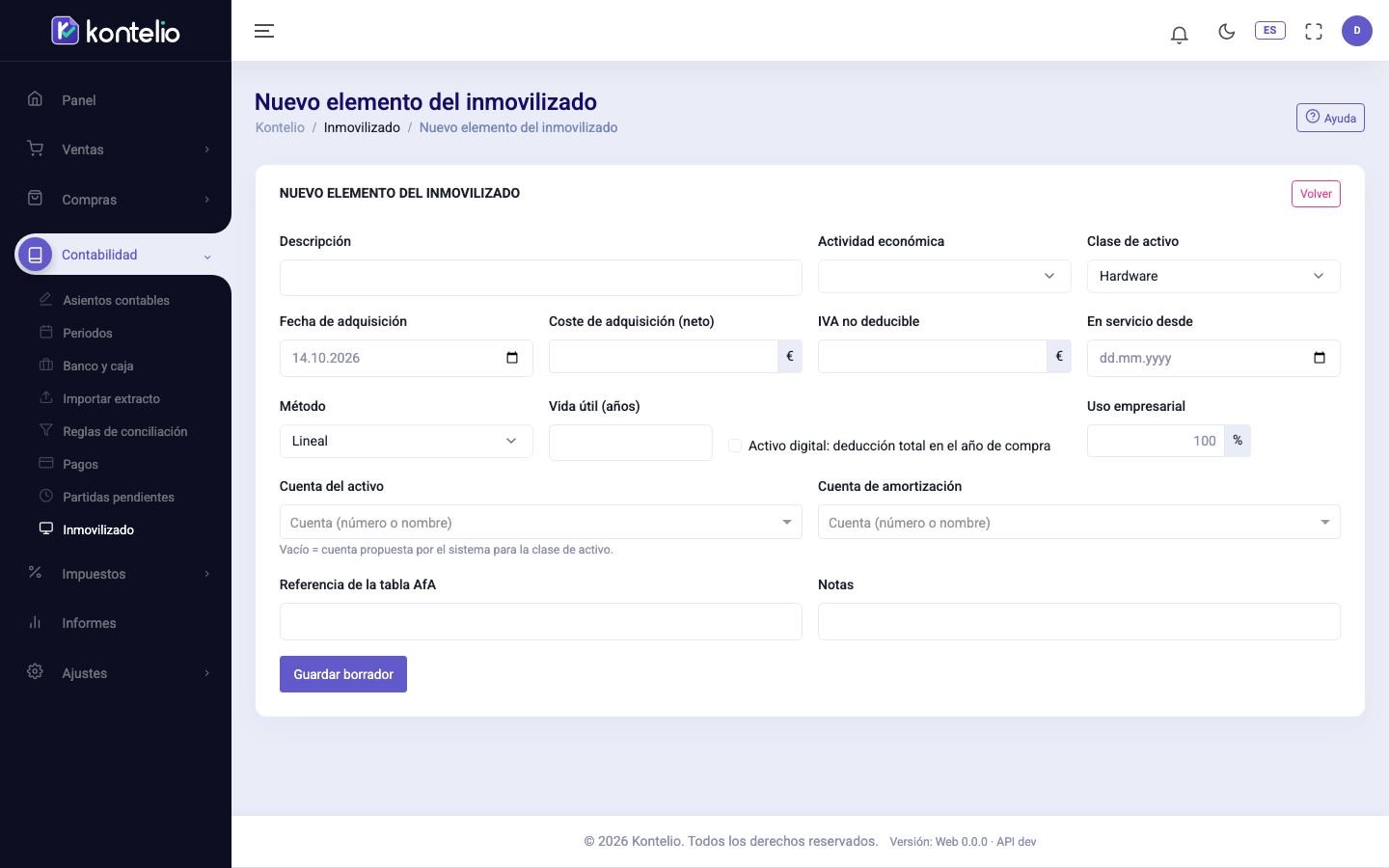The image size is (1389, 868).
Task: Click the Informes chart icon
Action: [x=35, y=622]
